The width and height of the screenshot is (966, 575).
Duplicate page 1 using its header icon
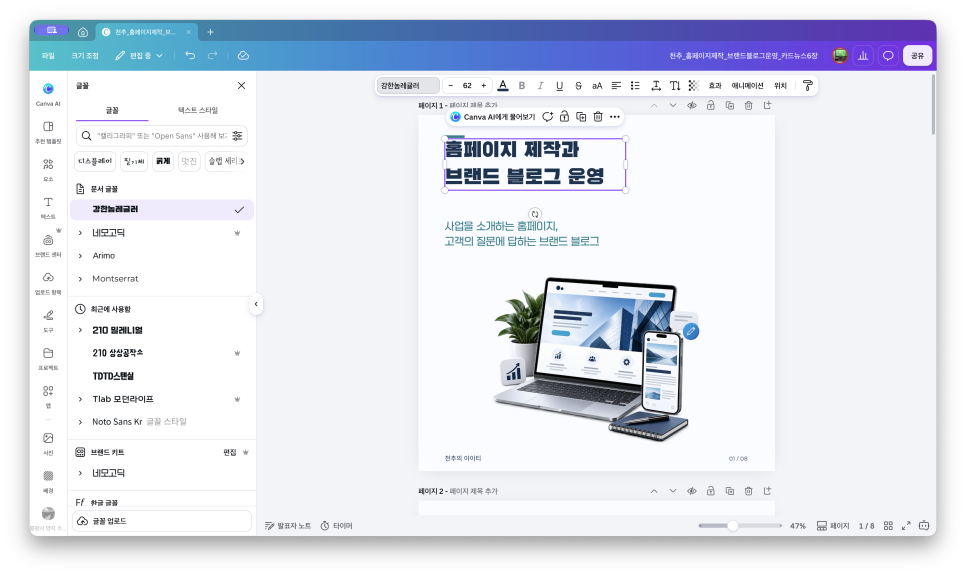point(729,105)
